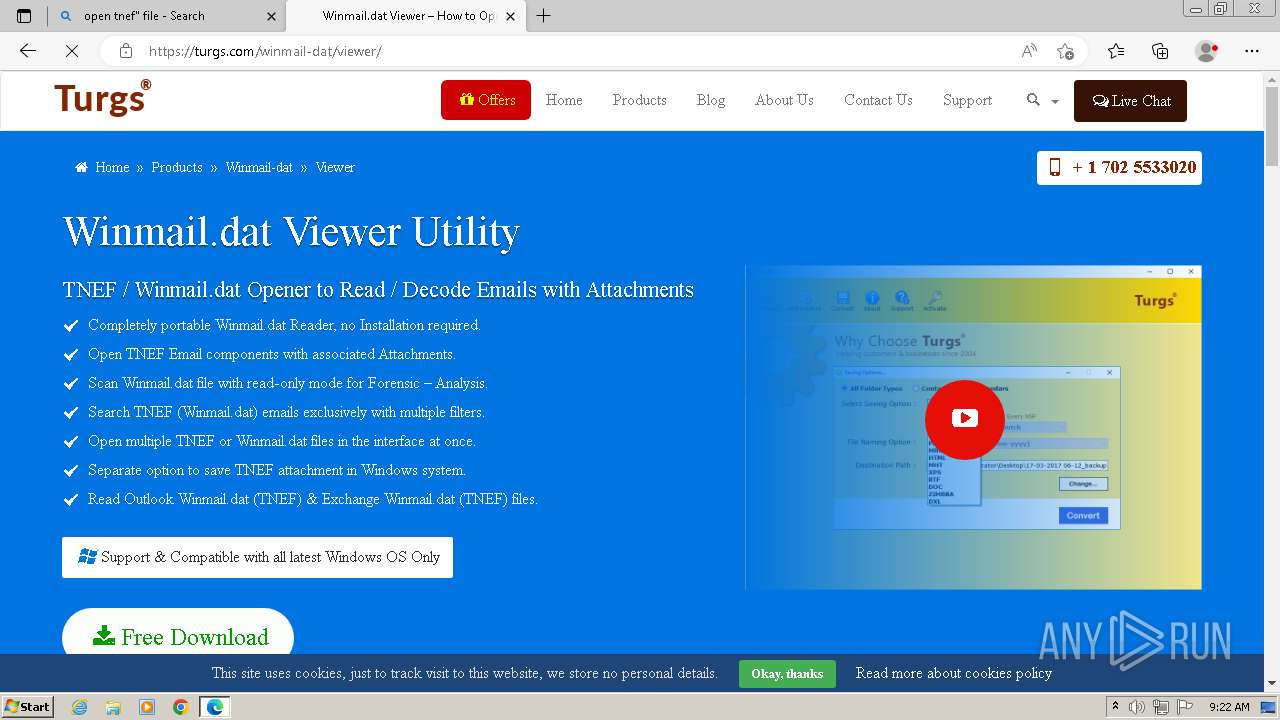Open Read more about cookies policy

click(953, 673)
